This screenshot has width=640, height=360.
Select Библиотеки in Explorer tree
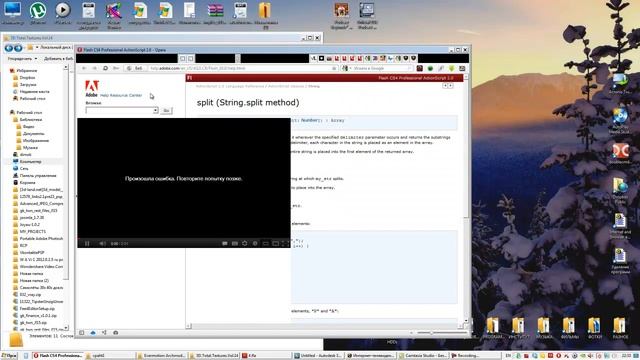31,120
